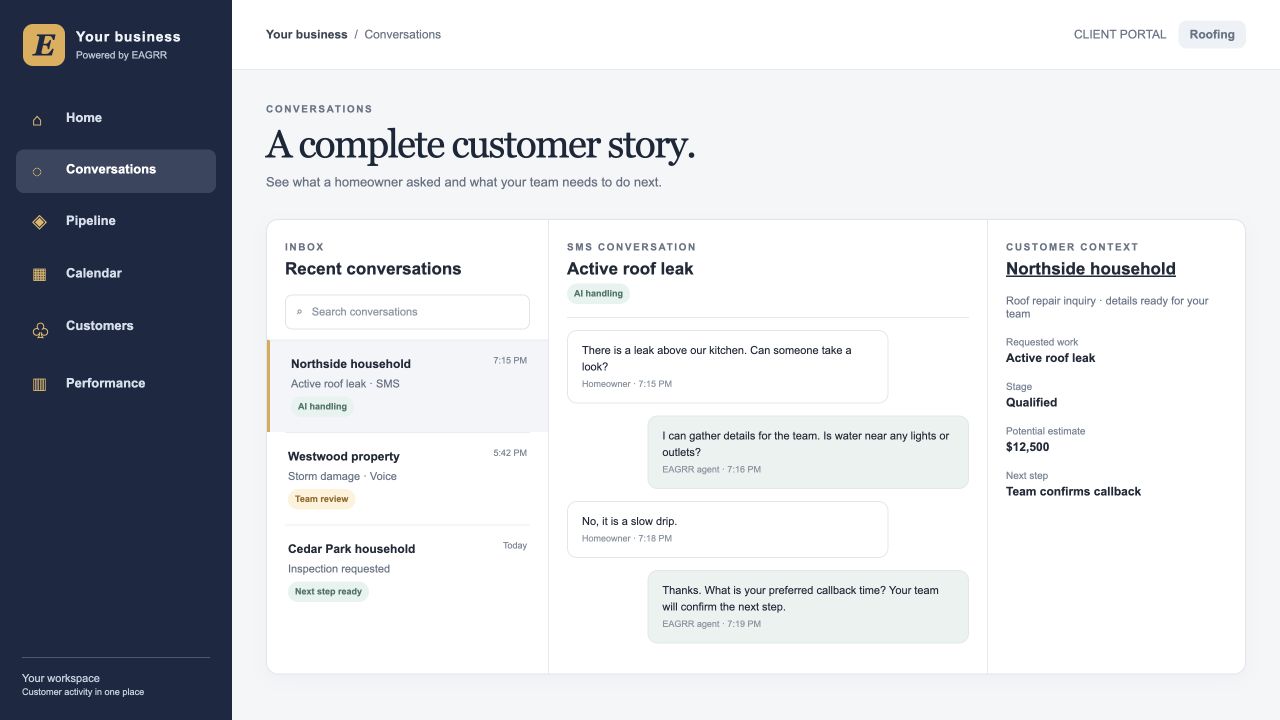Click the Calendar grid icon
The width and height of the screenshot is (1280, 720).
[39, 274]
